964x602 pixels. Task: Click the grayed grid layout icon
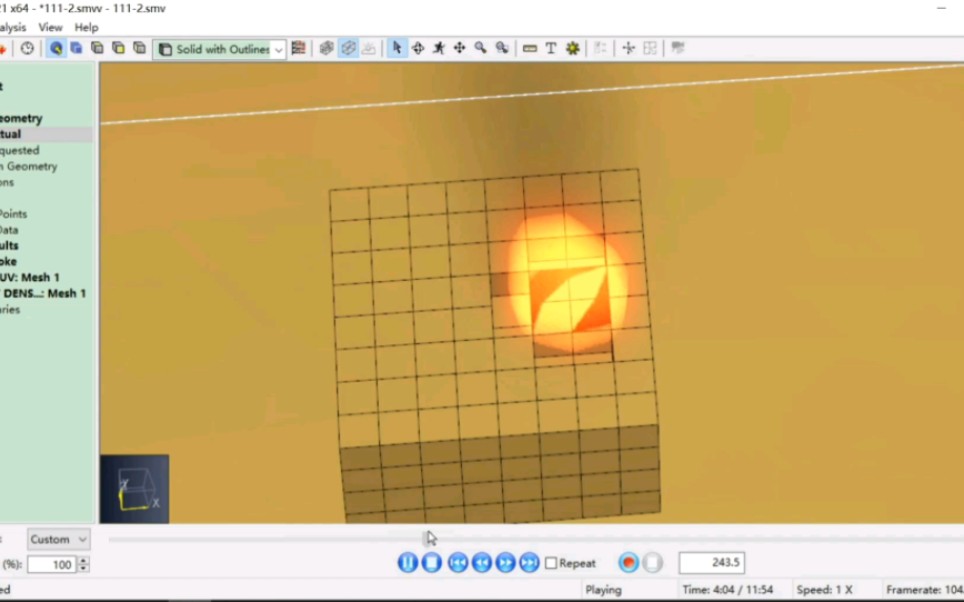[x=650, y=48]
